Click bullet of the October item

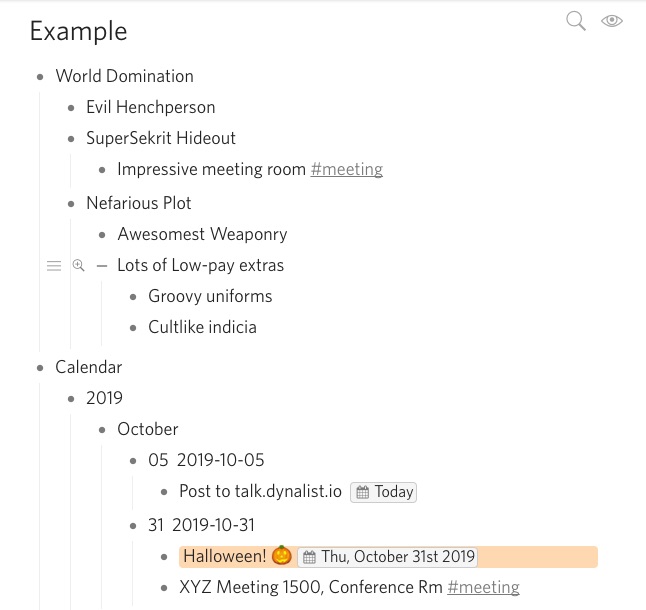[102, 430]
